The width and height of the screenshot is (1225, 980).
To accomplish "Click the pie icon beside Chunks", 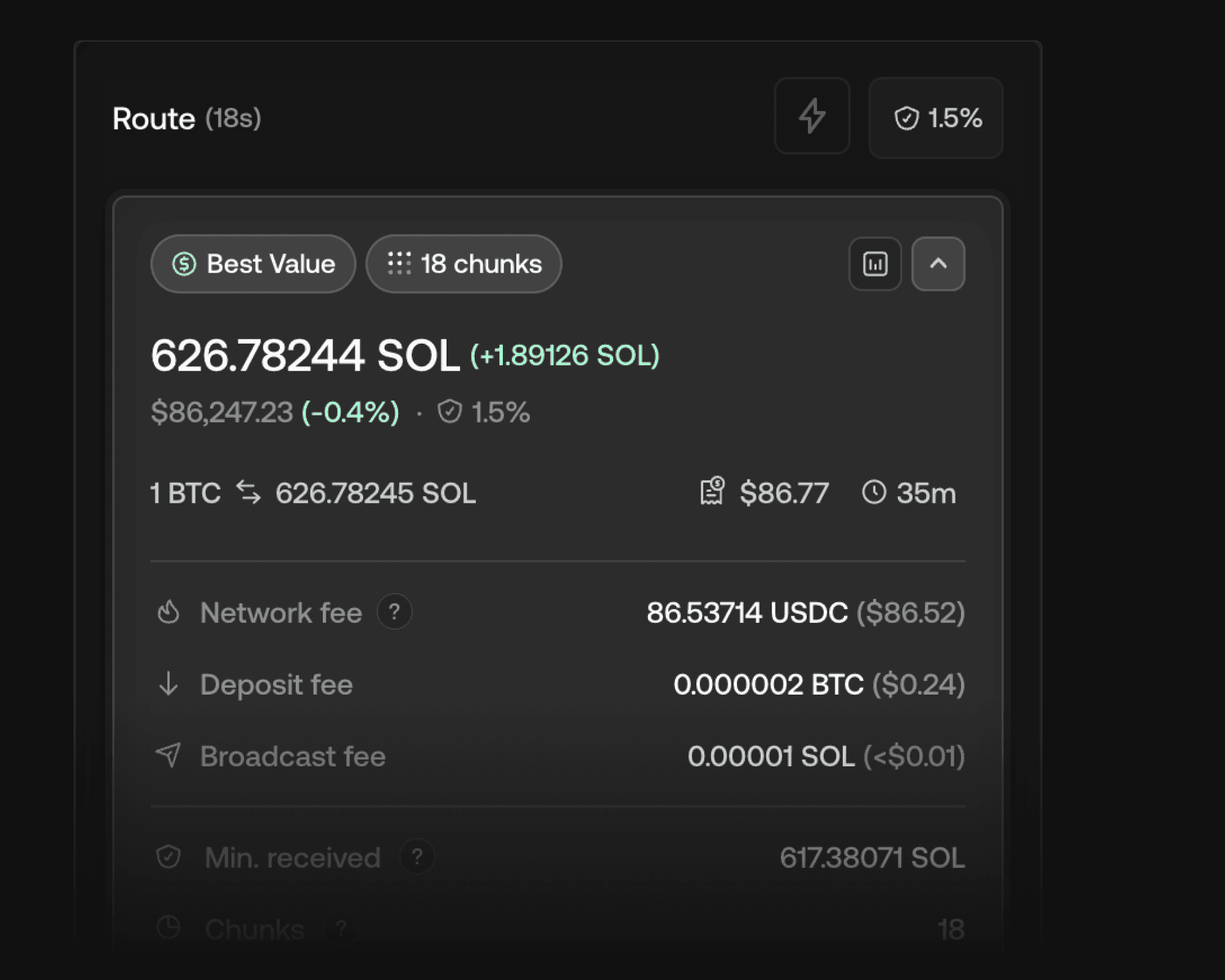I will [168, 927].
